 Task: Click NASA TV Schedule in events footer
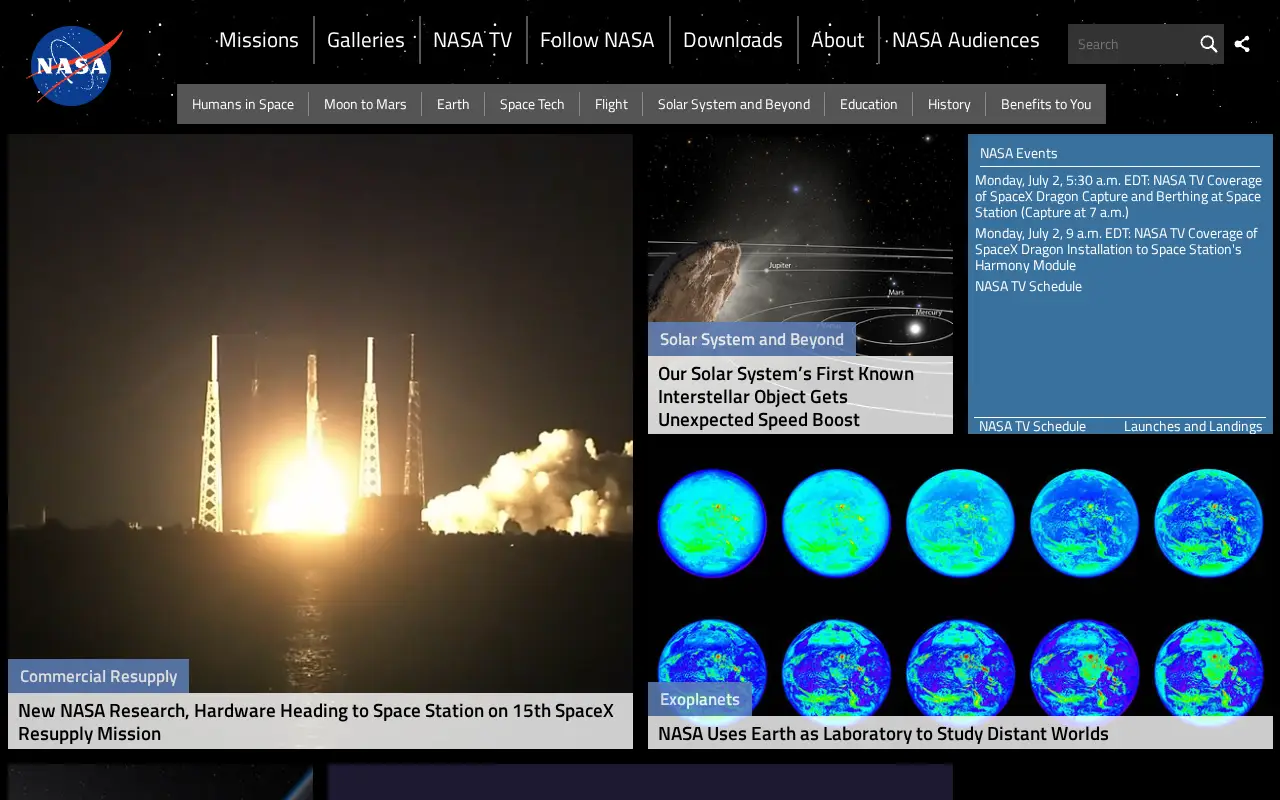pos(1032,426)
